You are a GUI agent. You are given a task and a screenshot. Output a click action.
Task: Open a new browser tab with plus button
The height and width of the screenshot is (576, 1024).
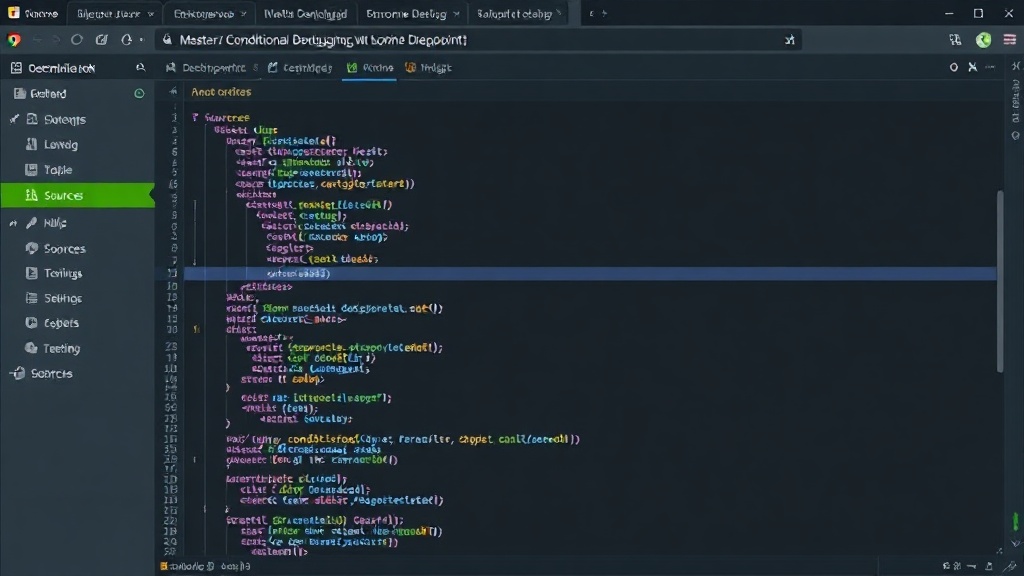(x=604, y=13)
